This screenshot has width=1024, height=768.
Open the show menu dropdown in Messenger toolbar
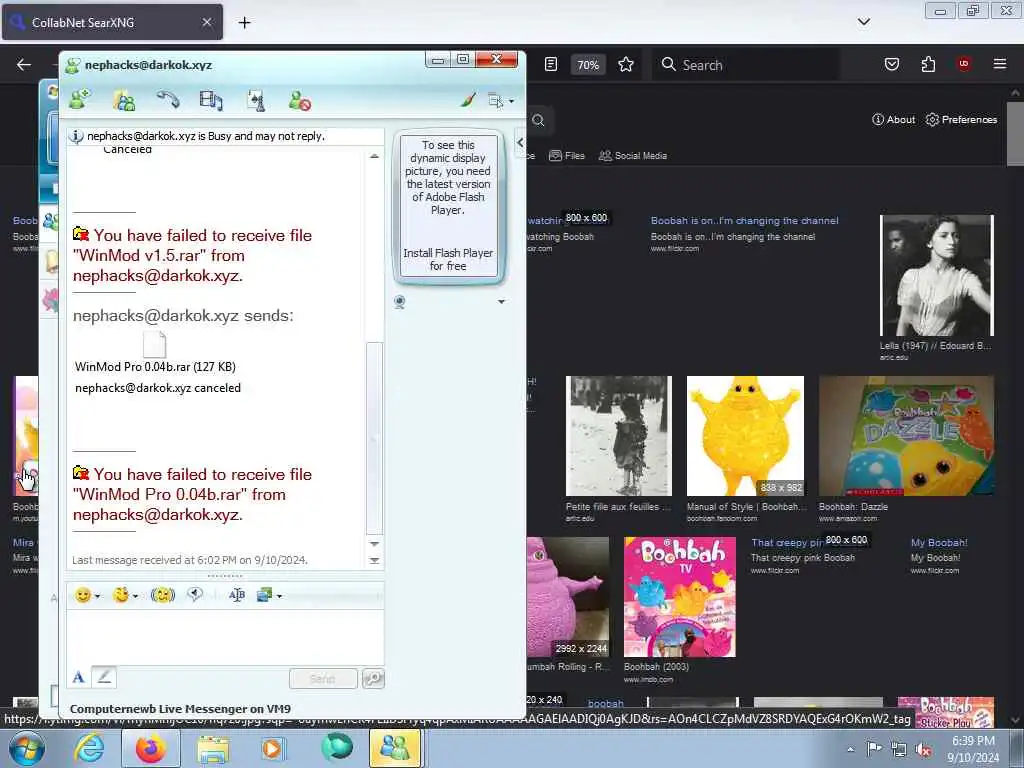coord(501,101)
